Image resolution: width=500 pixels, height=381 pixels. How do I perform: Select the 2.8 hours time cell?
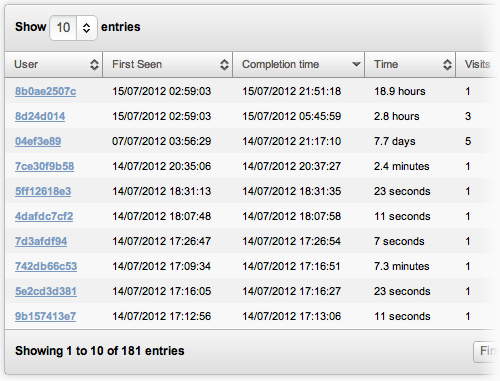pyautogui.click(x=397, y=116)
